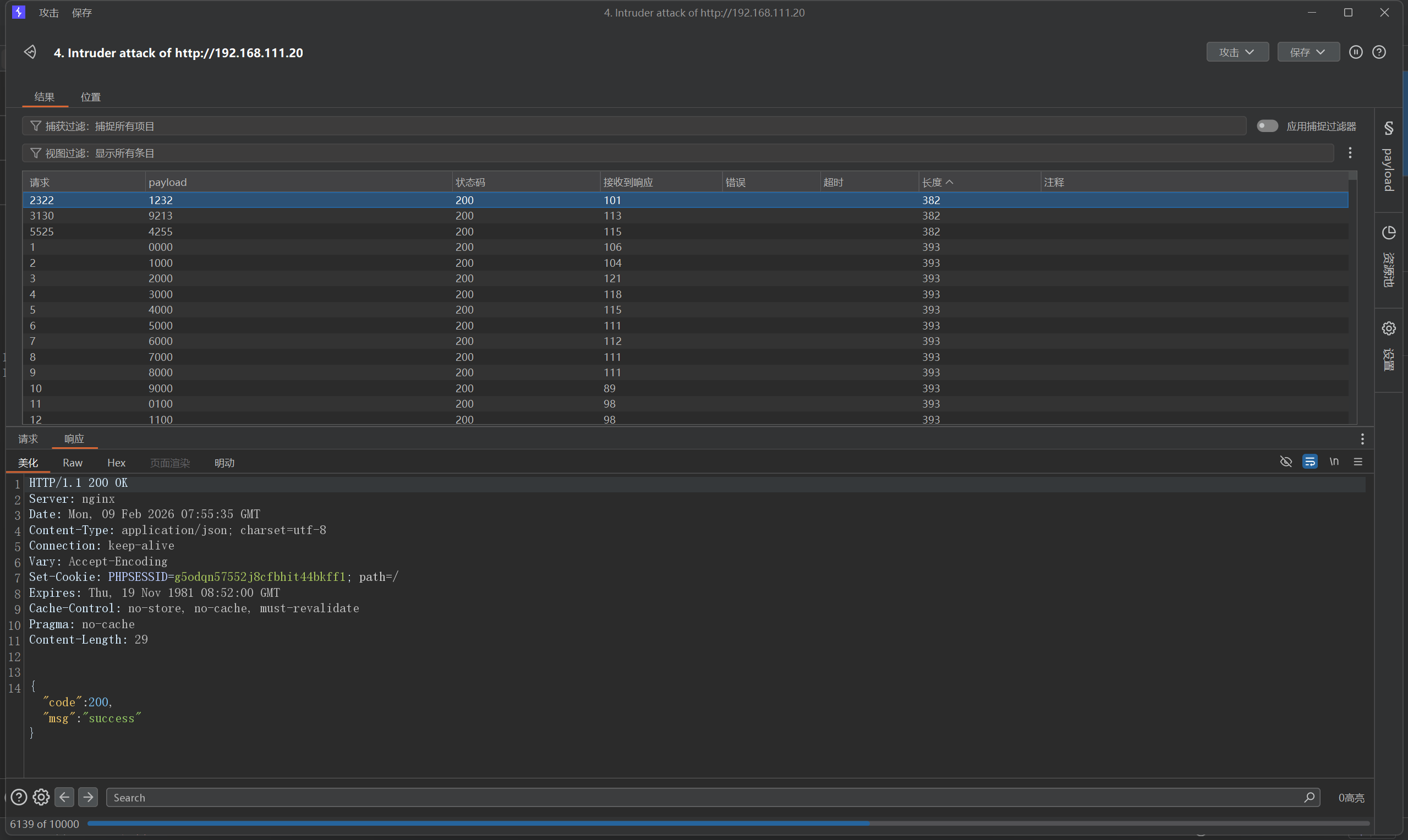
Task: Go to previous search match arrow
Action: (x=64, y=797)
